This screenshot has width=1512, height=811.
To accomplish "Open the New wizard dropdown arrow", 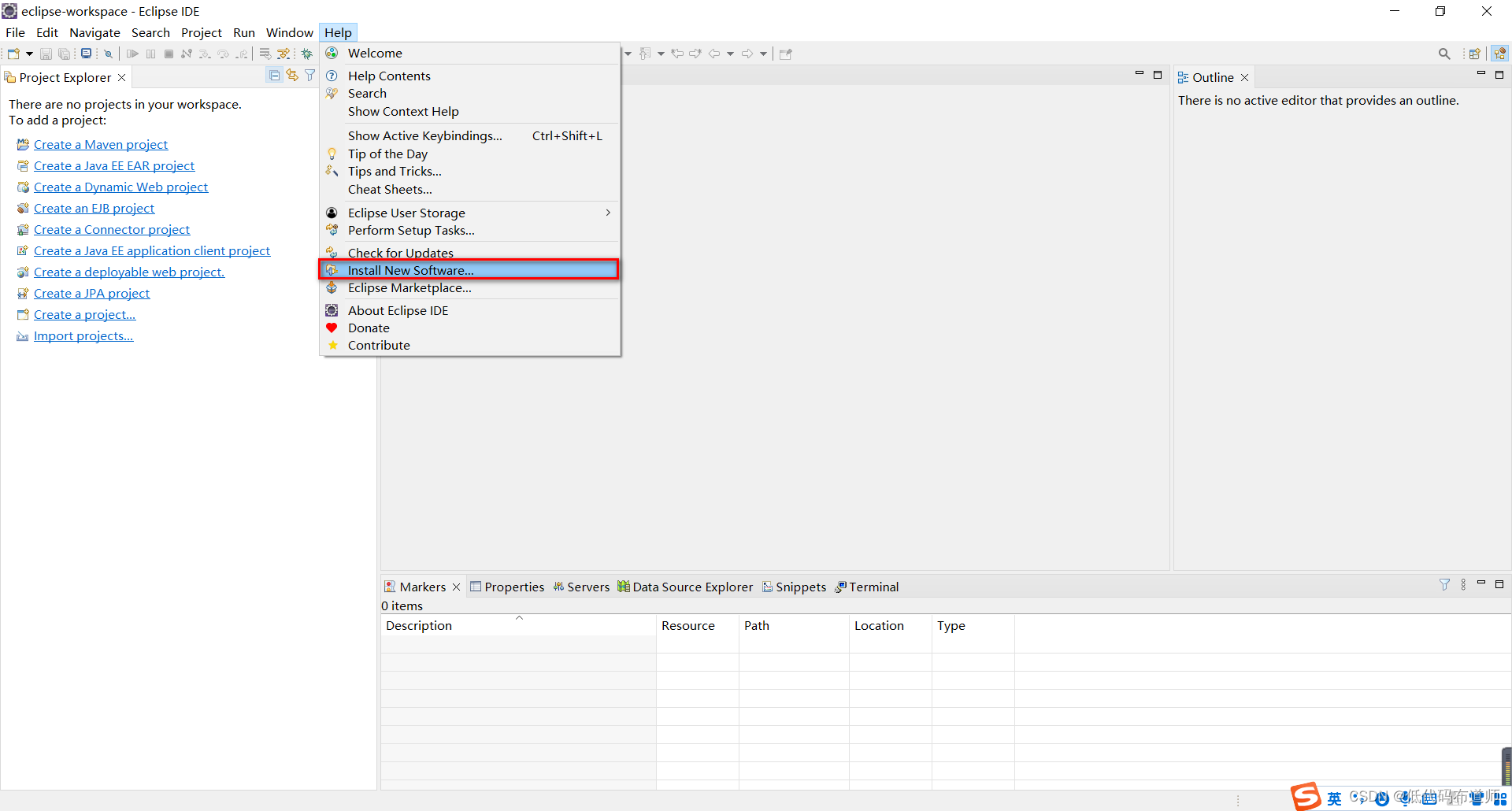I will point(29,54).
